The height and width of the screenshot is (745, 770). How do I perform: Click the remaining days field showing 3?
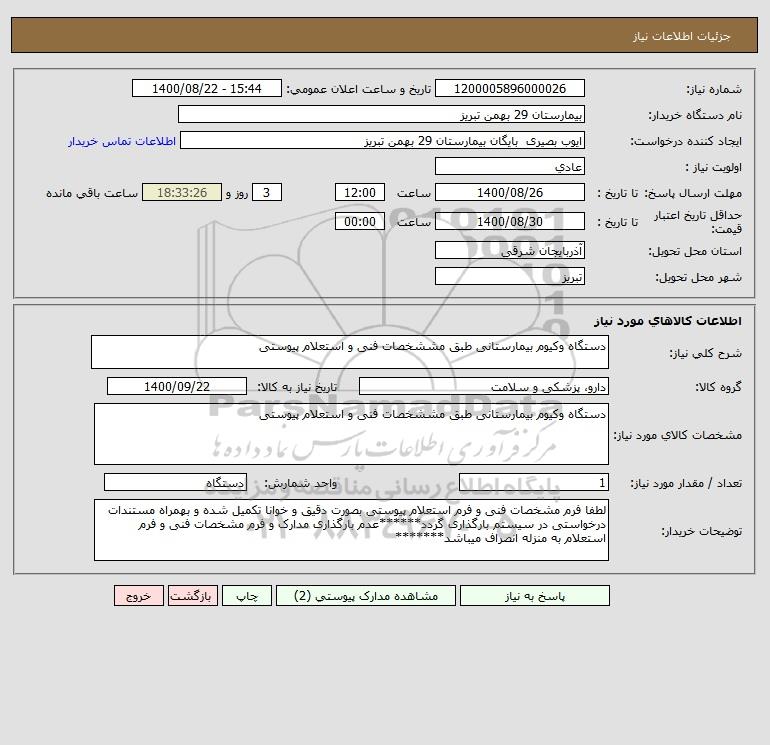point(267,193)
